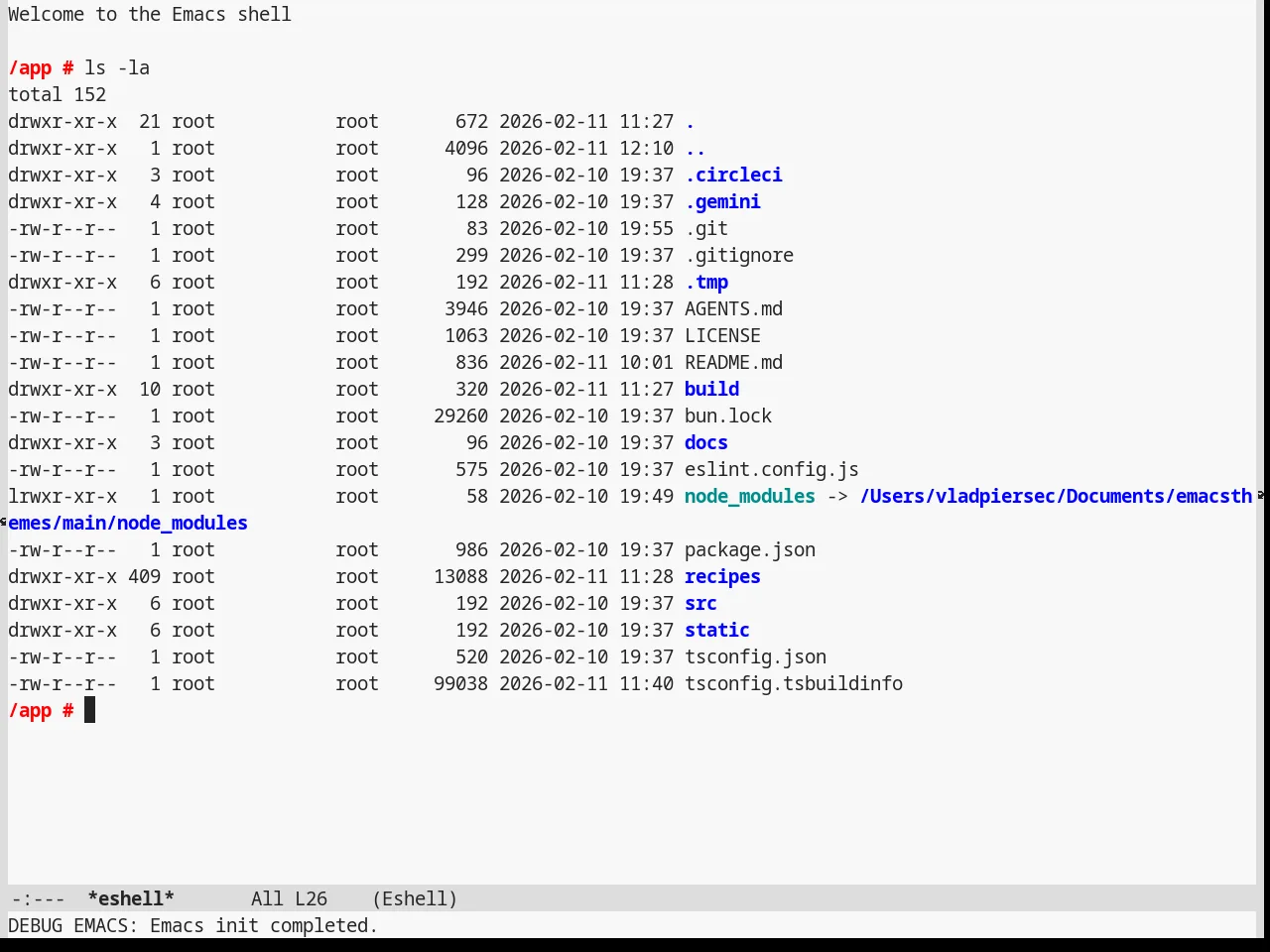The image size is (1270, 952).
Task: Click the 19:55 timestamp in .git row
Action: pyautogui.click(x=646, y=228)
